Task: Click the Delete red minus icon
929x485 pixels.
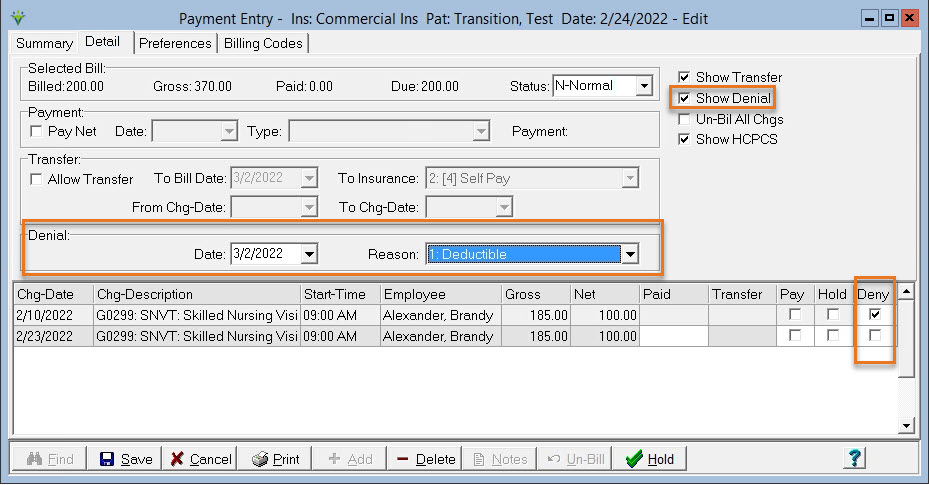Action: point(402,459)
